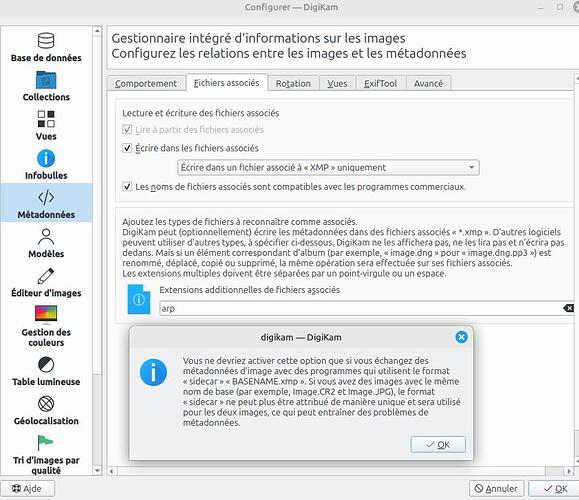Open the XMP sidecar writing mode dropdown
579x500 pixels.
[328, 167]
